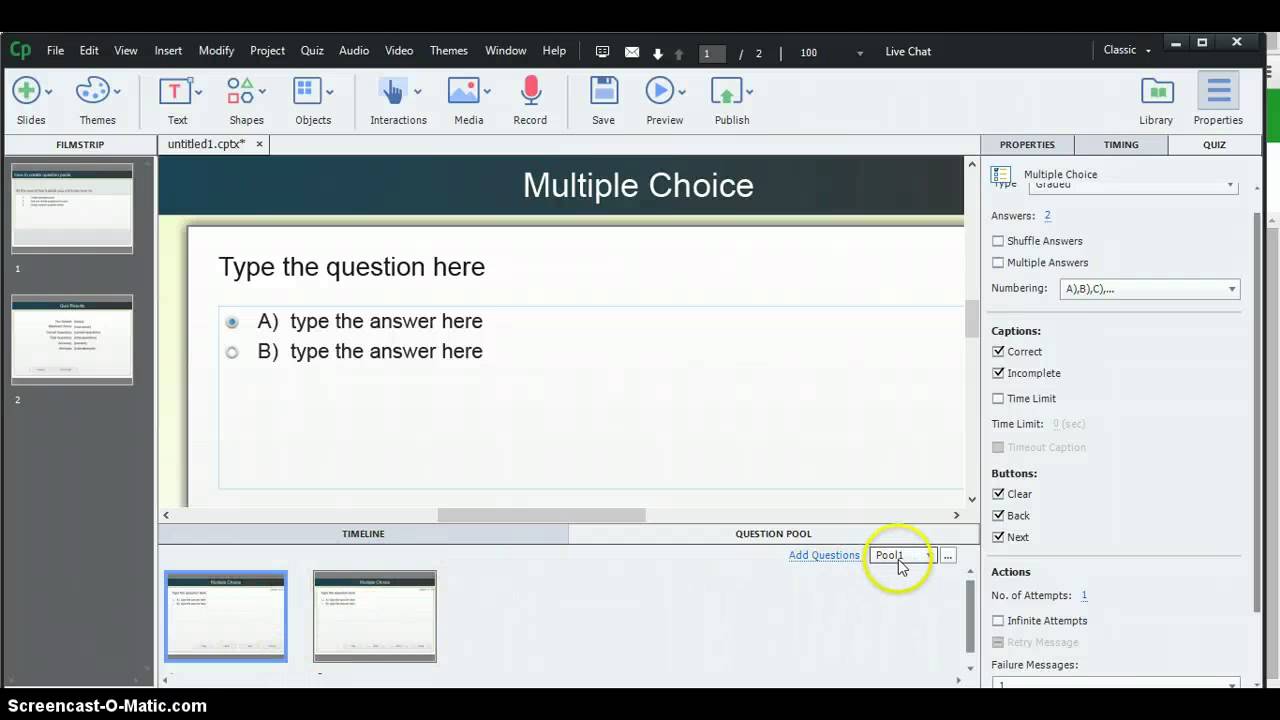Open the File menu
This screenshot has height=720, width=1280.
click(55, 51)
